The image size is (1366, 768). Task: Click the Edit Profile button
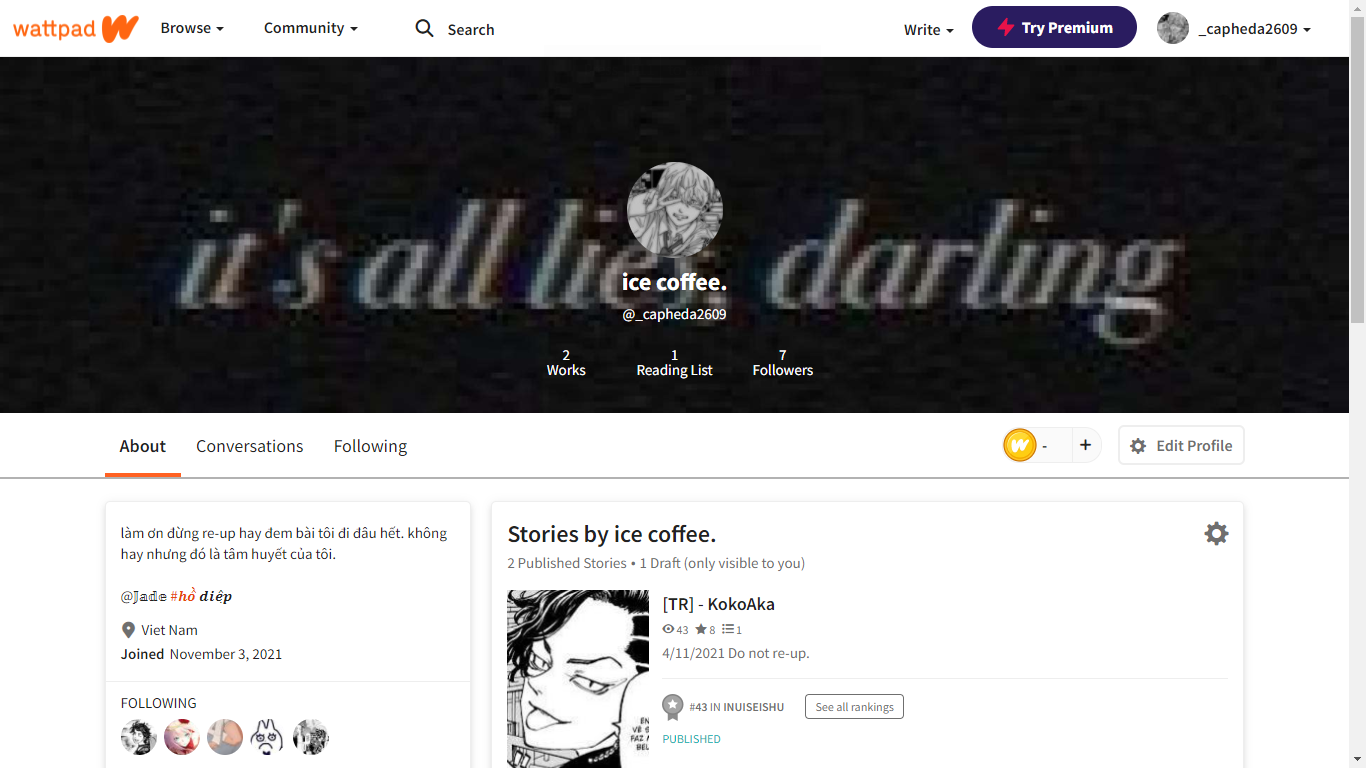(1181, 445)
